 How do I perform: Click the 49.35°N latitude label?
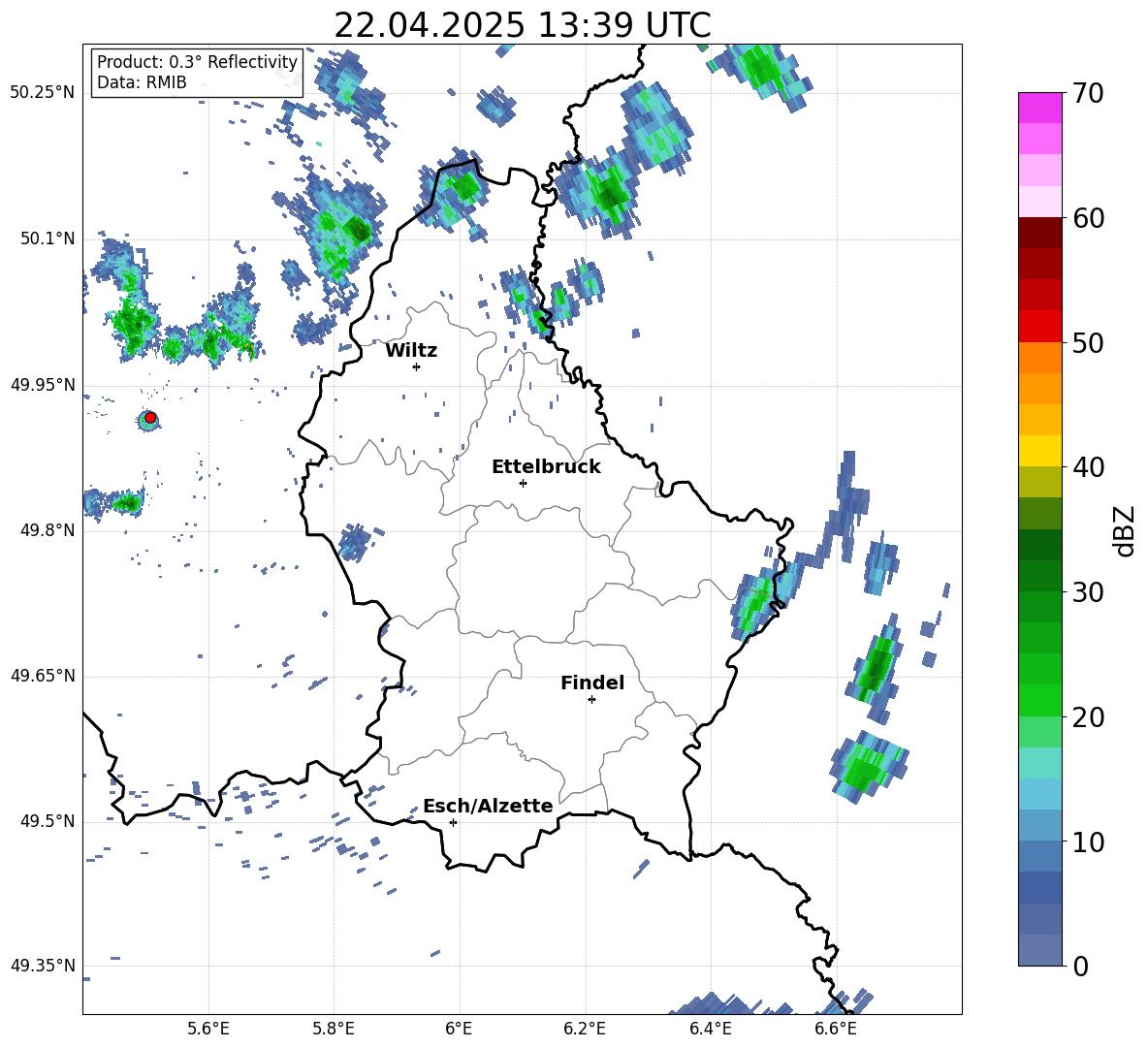[x=43, y=966]
